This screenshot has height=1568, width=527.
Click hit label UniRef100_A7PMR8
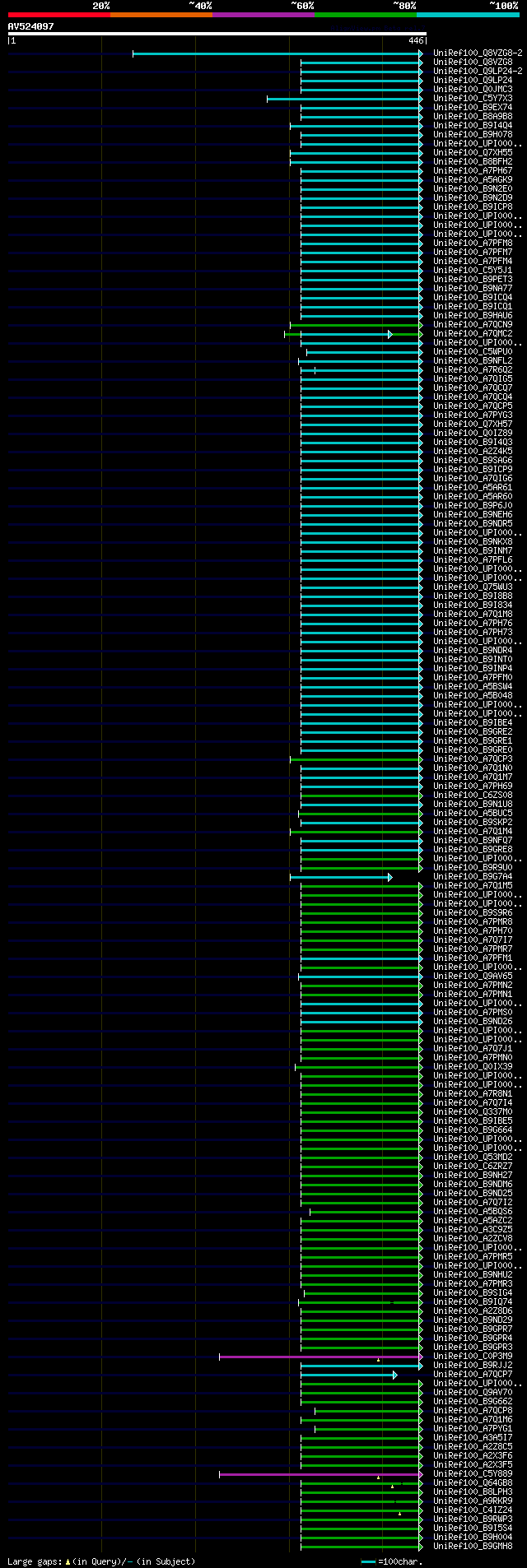click(x=473, y=921)
